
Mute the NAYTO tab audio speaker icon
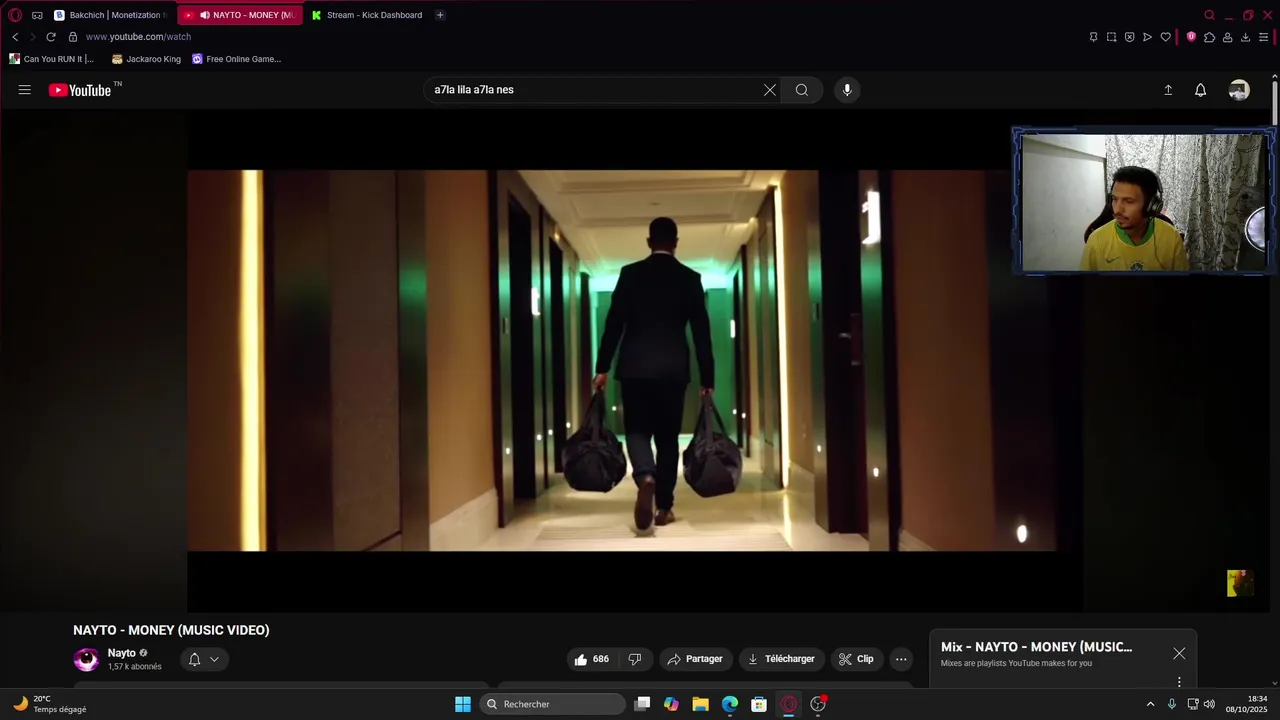(204, 15)
